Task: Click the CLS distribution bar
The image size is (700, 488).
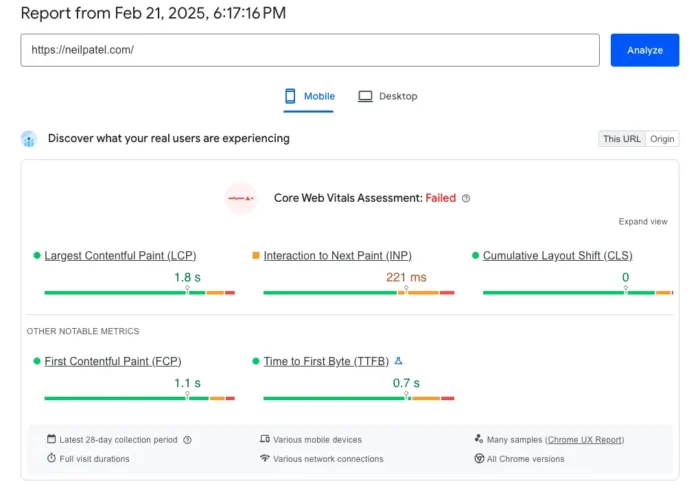Action: (x=578, y=292)
